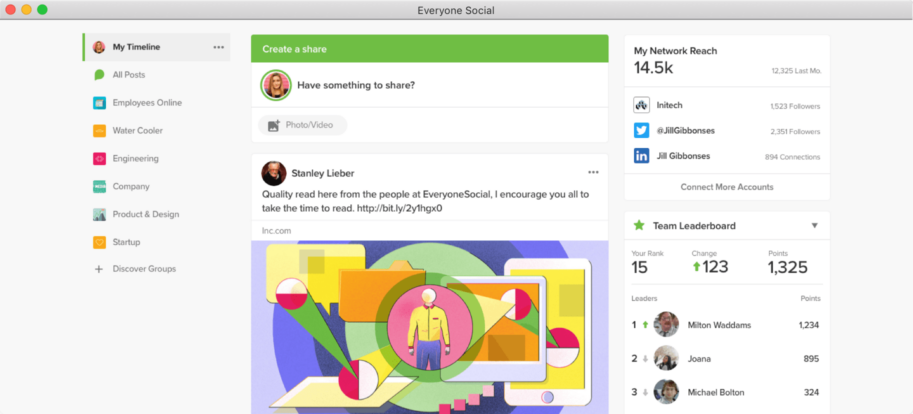Screen dimensions: 913x414
Task: Select the Water Cooler orange icon
Action: coord(99,131)
